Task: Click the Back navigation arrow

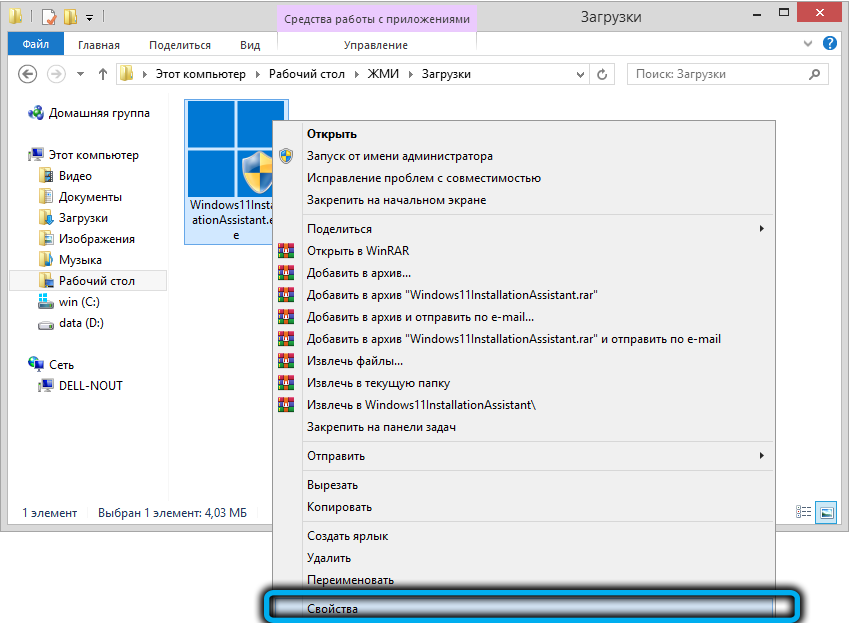Action: (x=28, y=74)
